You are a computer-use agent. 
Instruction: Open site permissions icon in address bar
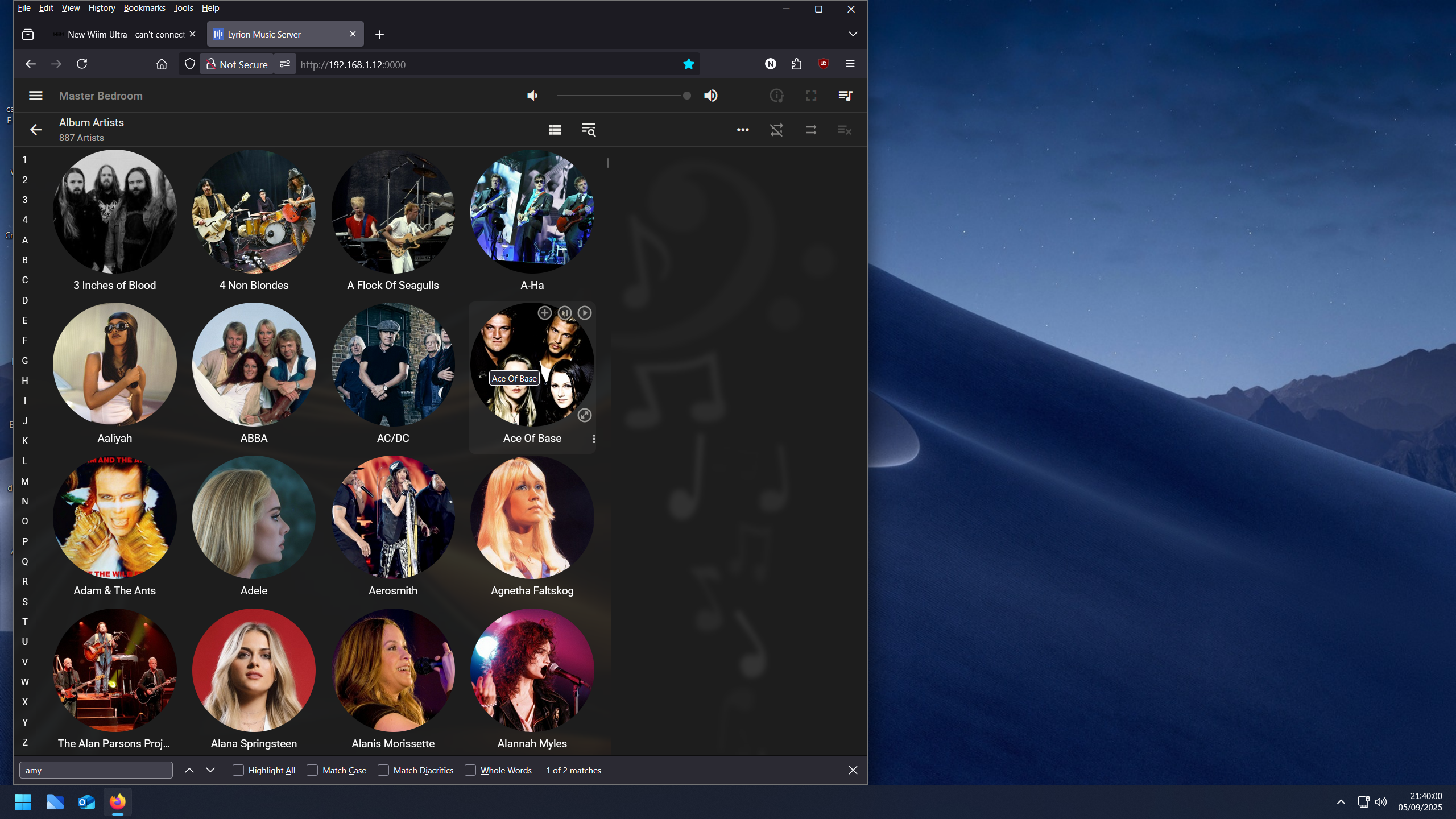pos(285,64)
